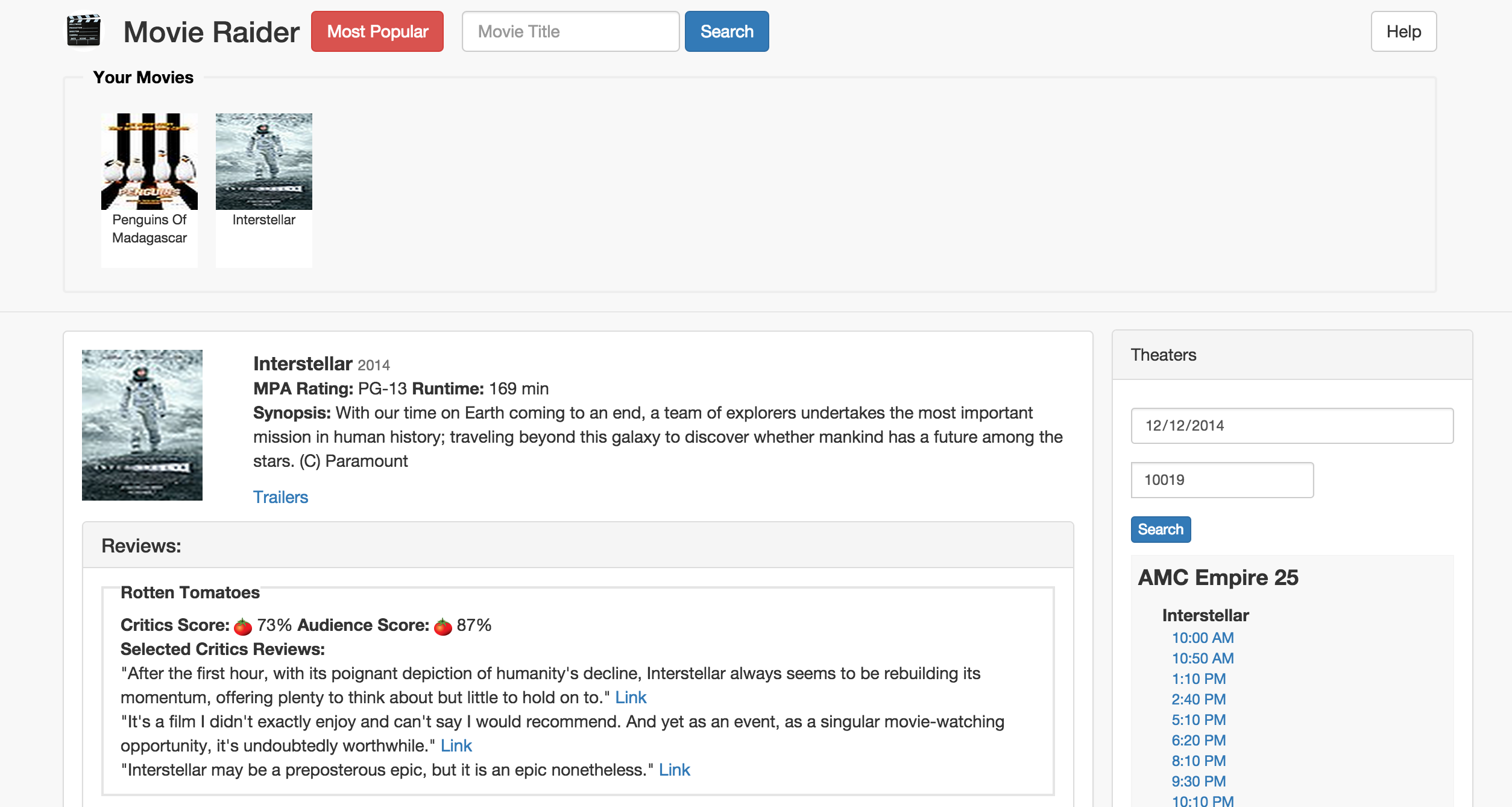Click the large Interstellar poster in details
The height and width of the screenshot is (807, 1512).
(142, 425)
